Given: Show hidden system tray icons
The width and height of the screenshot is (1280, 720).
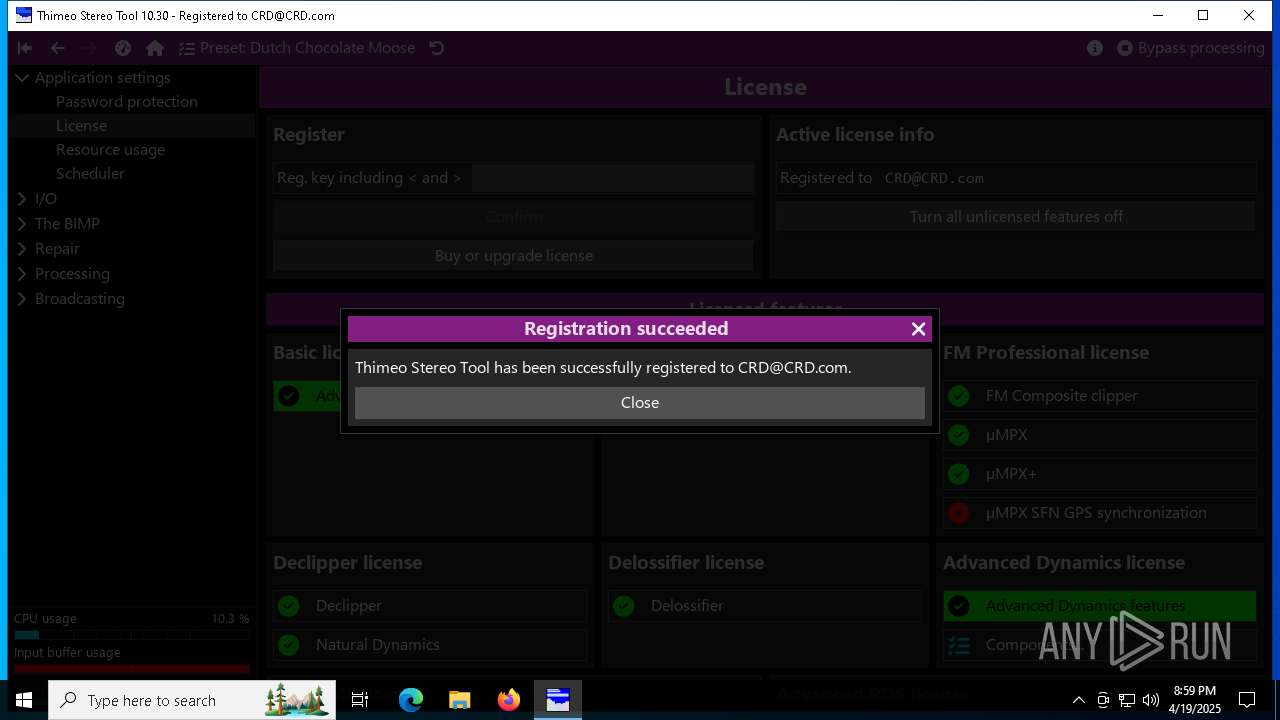Looking at the screenshot, I should pos(1078,700).
